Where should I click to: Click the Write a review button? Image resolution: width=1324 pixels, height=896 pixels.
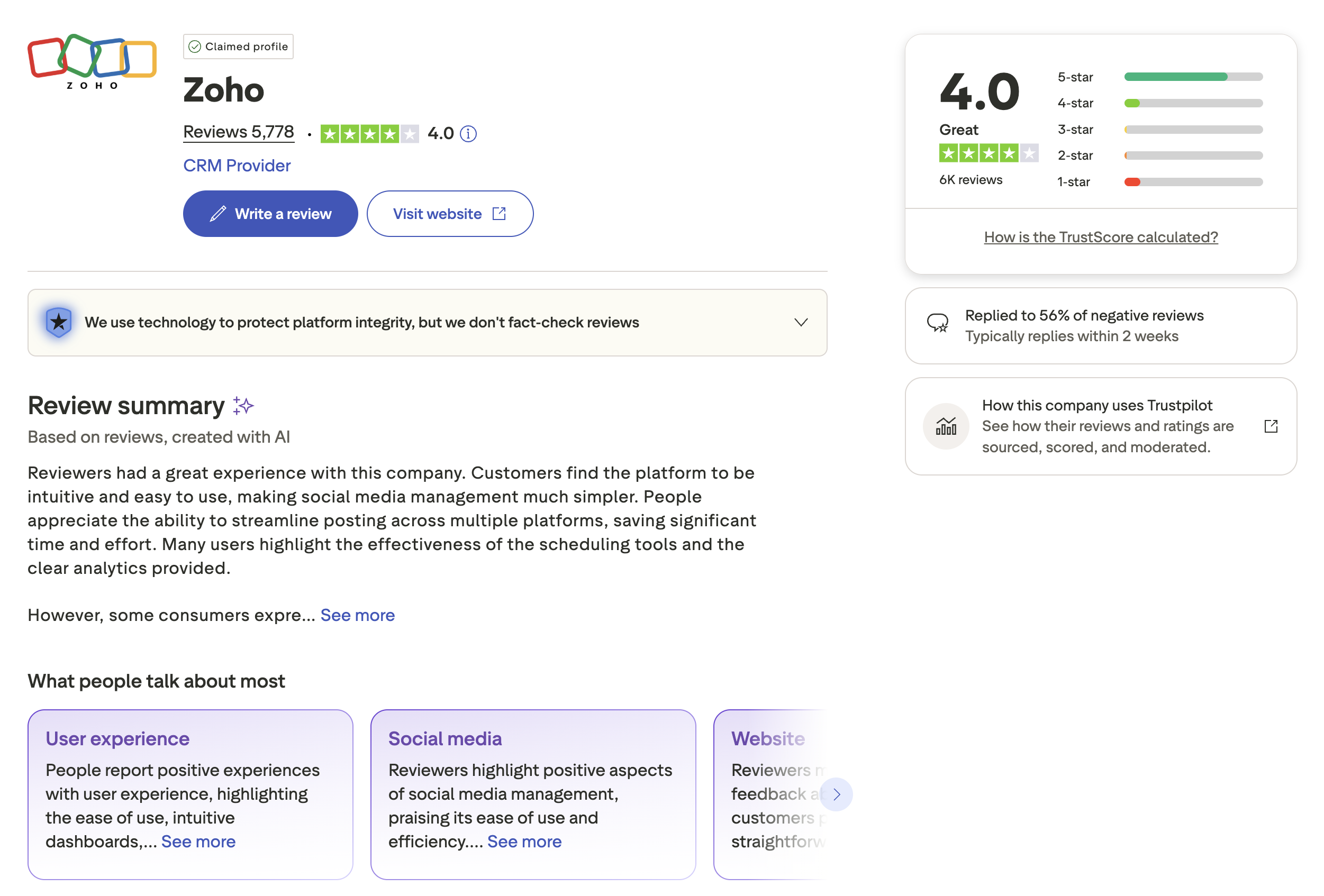(x=270, y=213)
